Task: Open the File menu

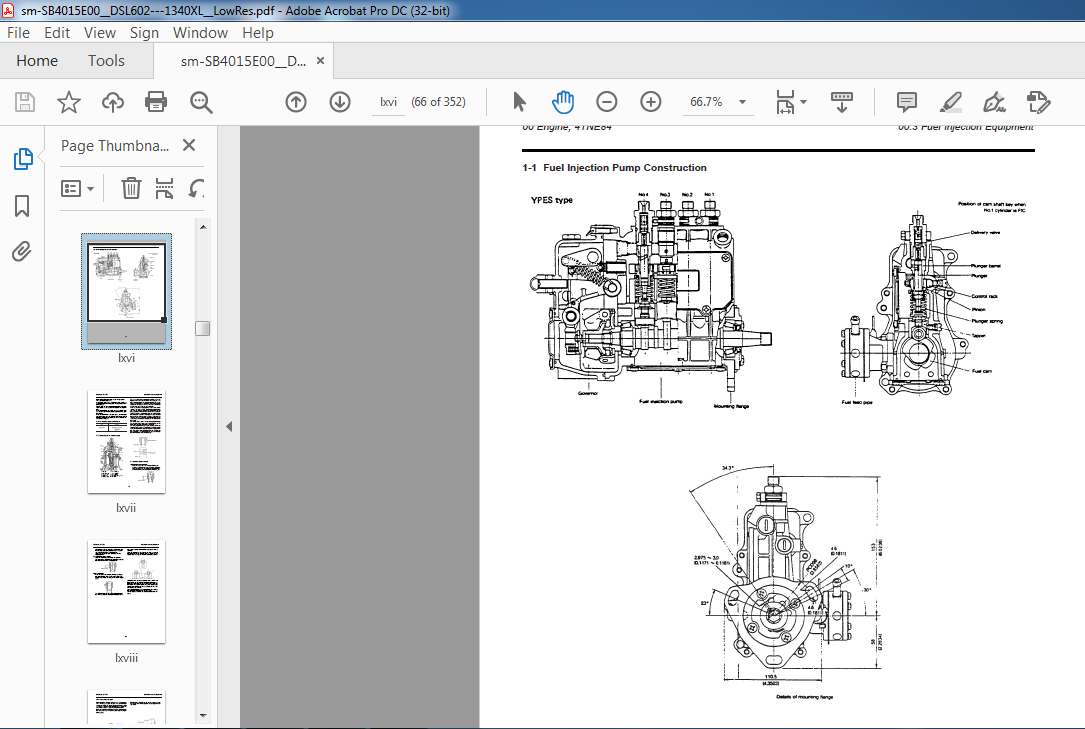Action: click(x=19, y=33)
